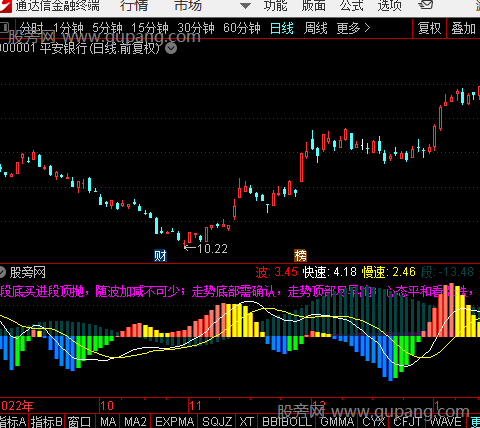Open the 窗口 tab
The height and width of the screenshot is (428, 480).
click(x=79, y=422)
